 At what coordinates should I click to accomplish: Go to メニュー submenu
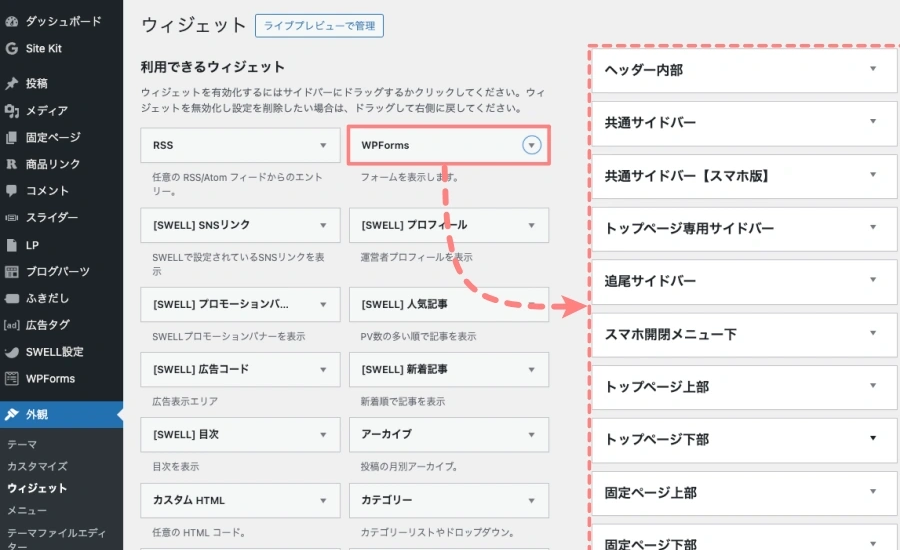point(27,510)
